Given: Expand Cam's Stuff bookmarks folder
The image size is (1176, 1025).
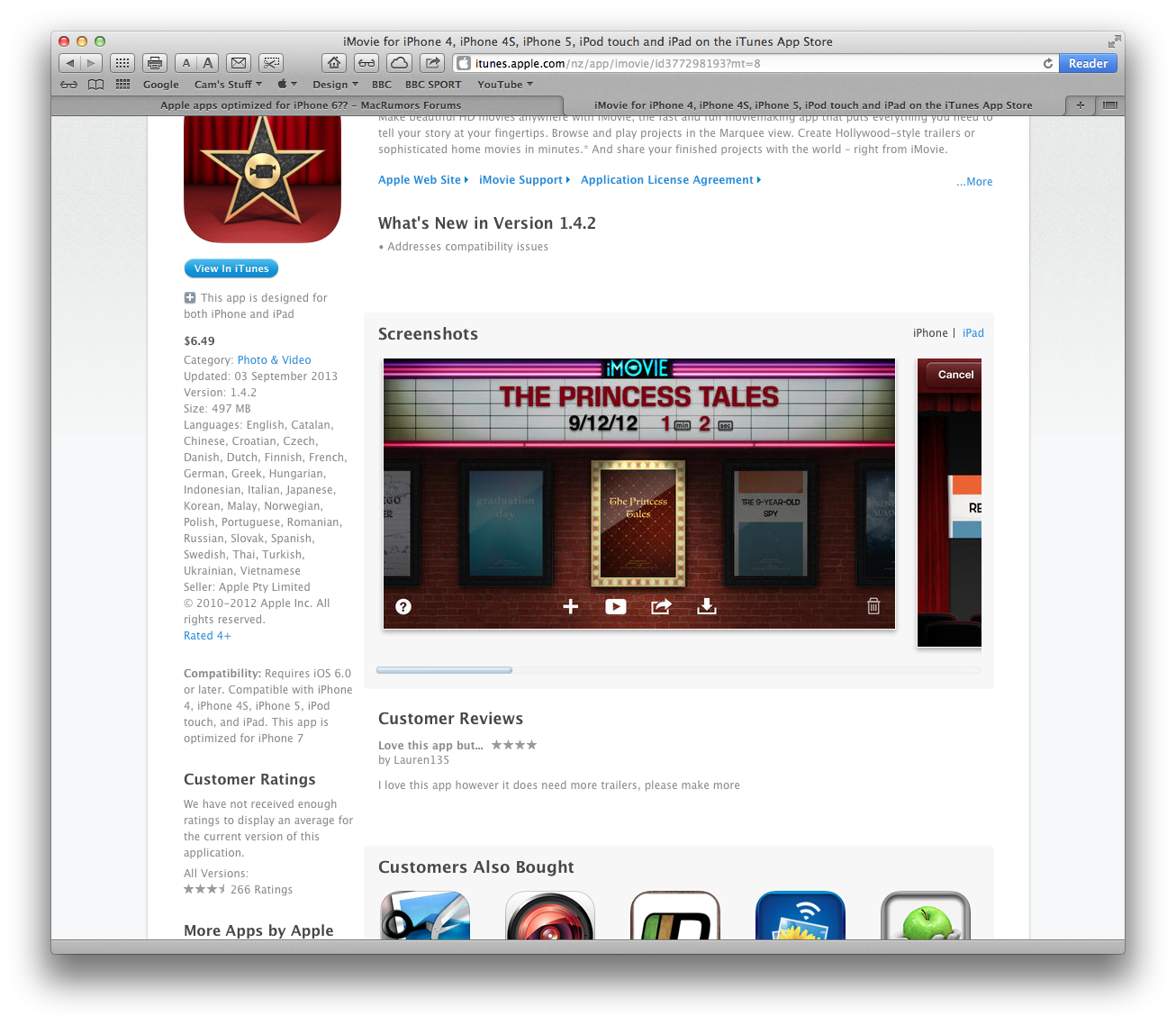Looking at the screenshot, I should point(228,85).
